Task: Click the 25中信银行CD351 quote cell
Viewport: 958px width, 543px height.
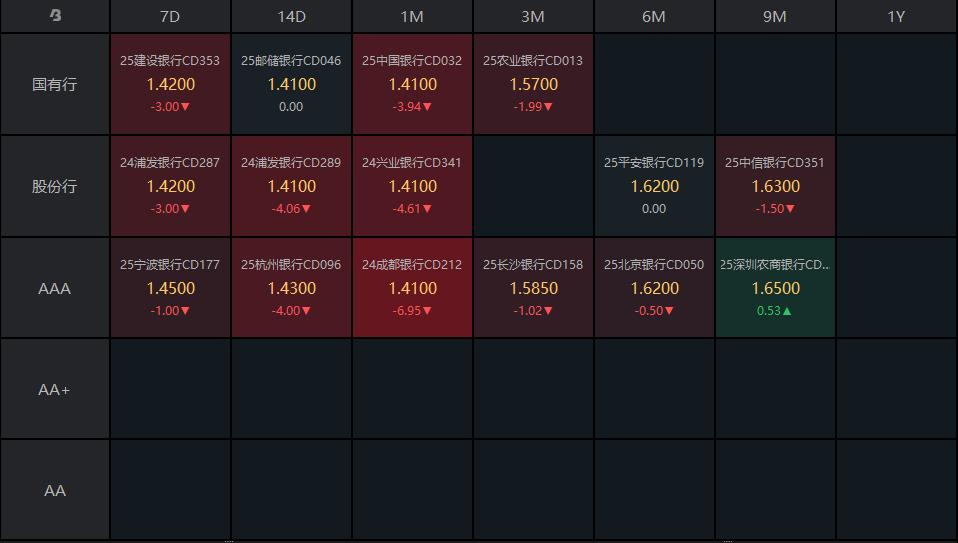Action: coord(775,186)
